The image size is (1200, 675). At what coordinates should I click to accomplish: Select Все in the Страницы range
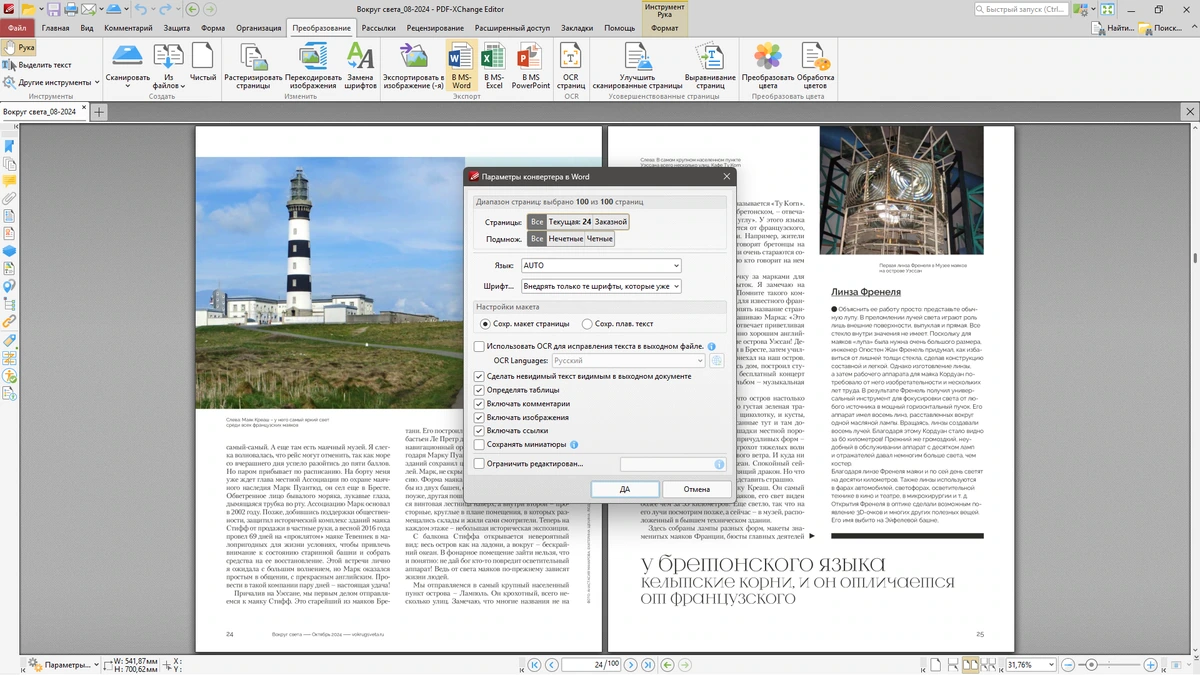point(537,222)
